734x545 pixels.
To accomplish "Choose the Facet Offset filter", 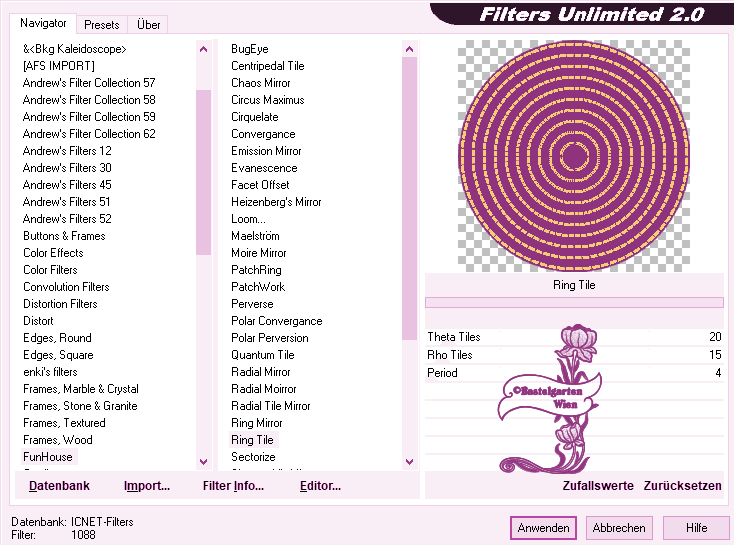I will tap(260, 185).
